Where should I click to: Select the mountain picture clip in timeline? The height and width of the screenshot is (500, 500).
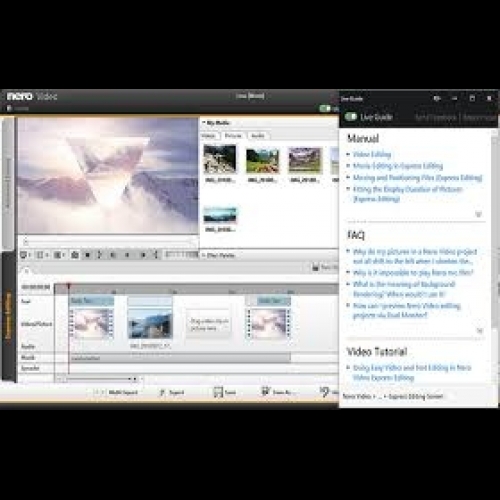pyautogui.click(x=150, y=323)
